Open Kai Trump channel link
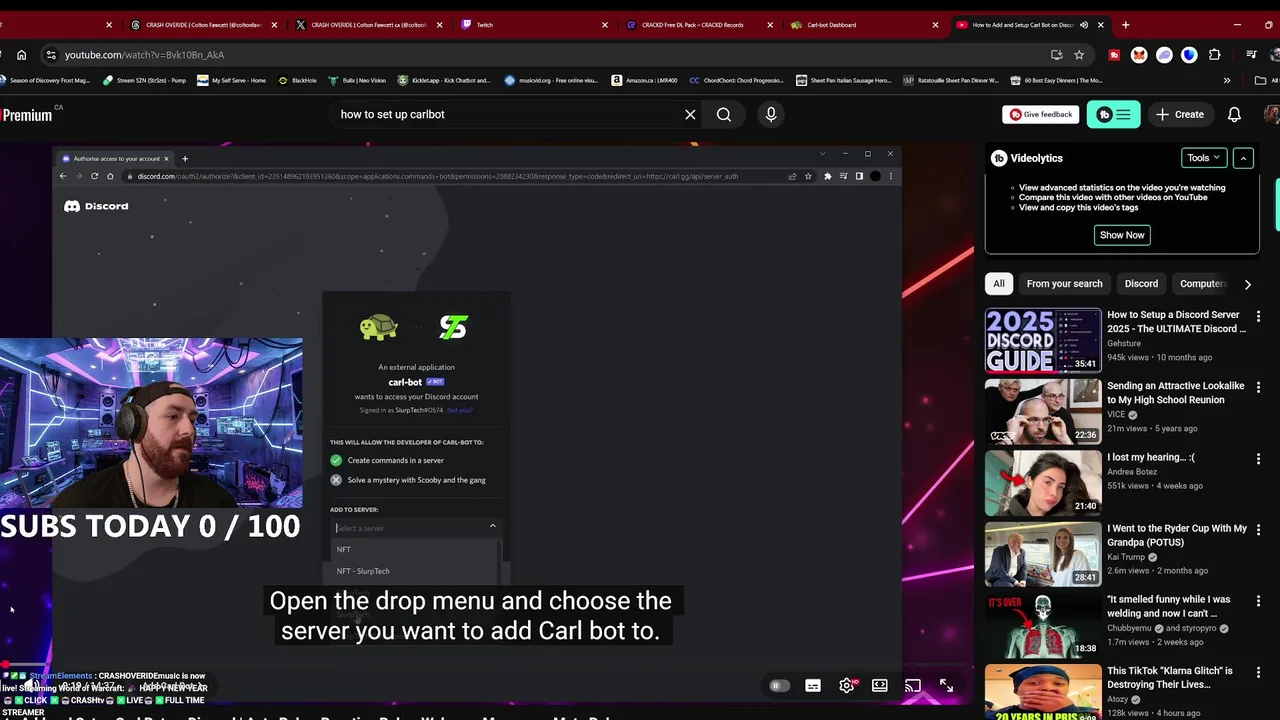This screenshot has height=720, width=1280. click(1126, 557)
